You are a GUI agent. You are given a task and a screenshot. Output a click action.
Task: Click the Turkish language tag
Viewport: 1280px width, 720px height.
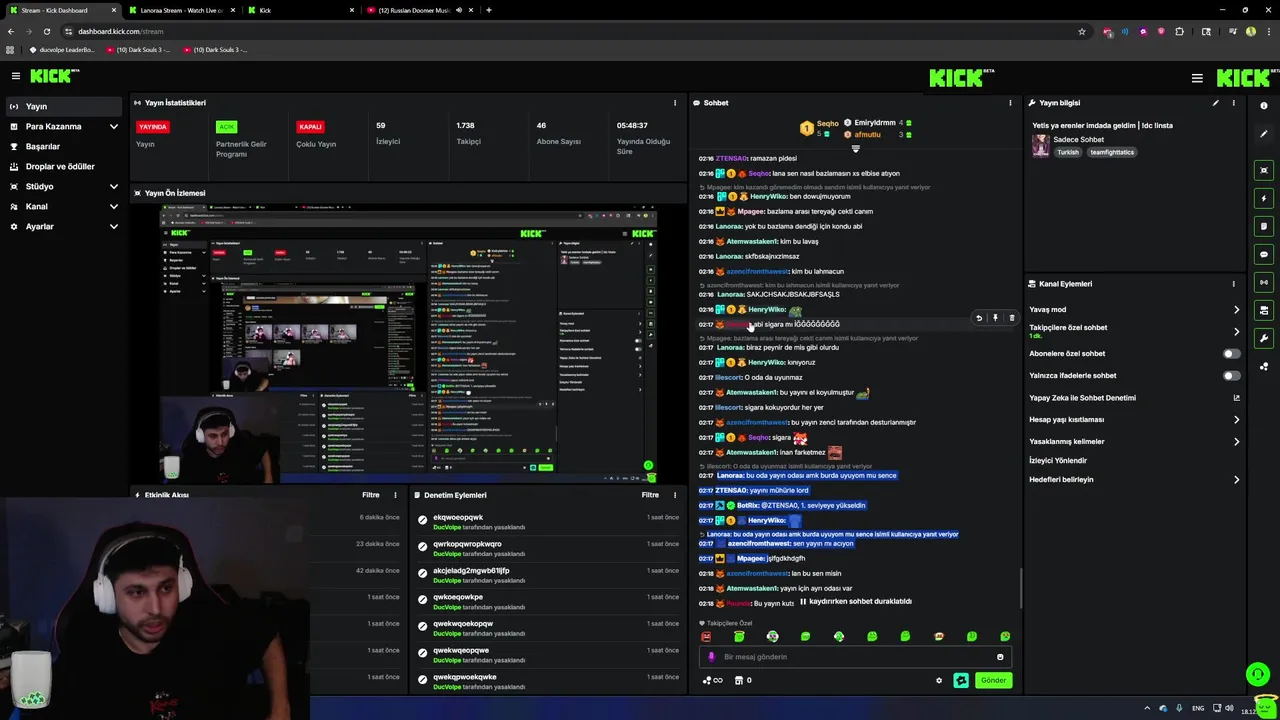[x=1068, y=152]
